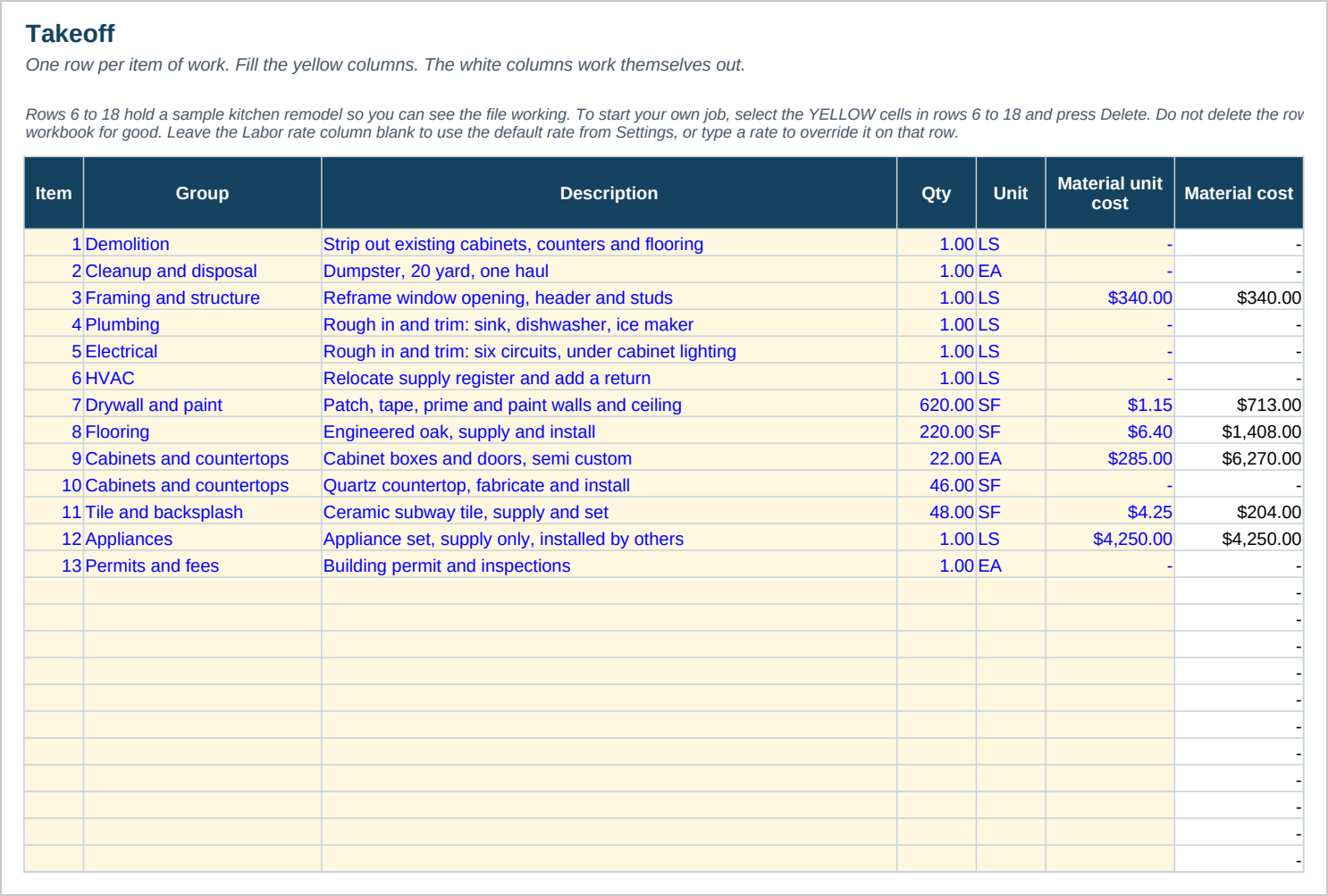This screenshot has width=1328, height=896.
Task: Click the Description column header
Action: pyautogui.click(x=609, y=193)
